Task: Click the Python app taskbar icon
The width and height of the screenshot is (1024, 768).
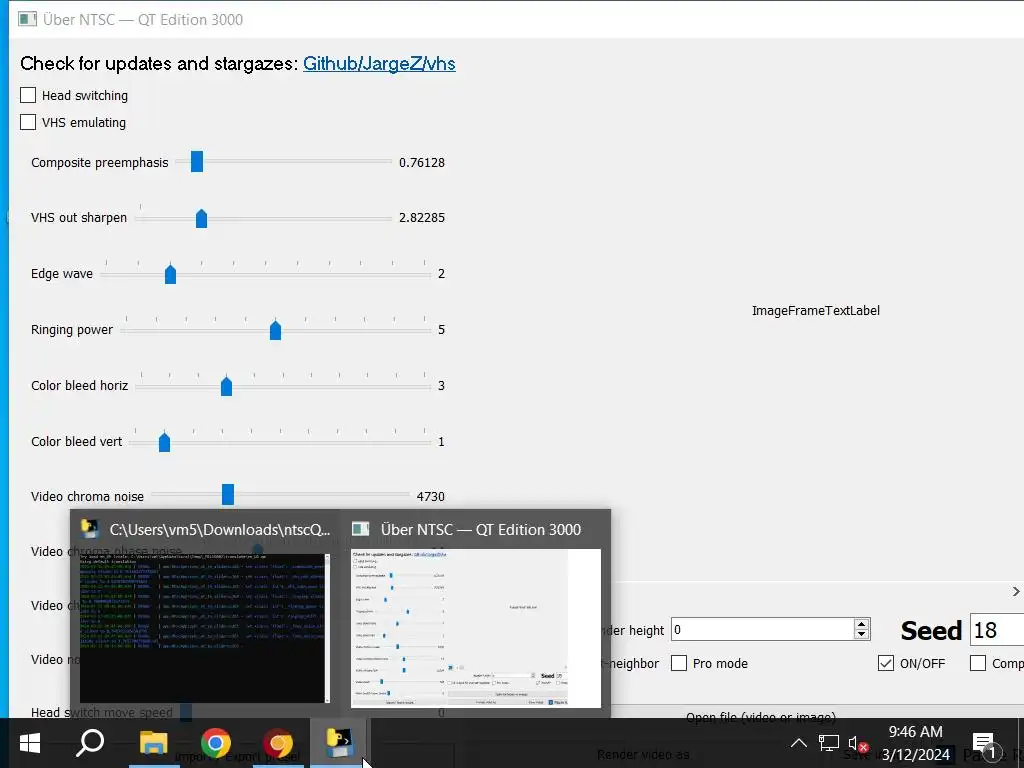Action: 340,743
